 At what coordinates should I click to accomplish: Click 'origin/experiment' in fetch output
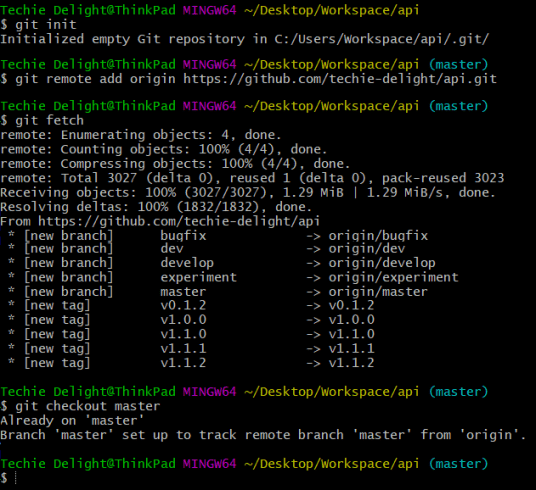[393, 277]
